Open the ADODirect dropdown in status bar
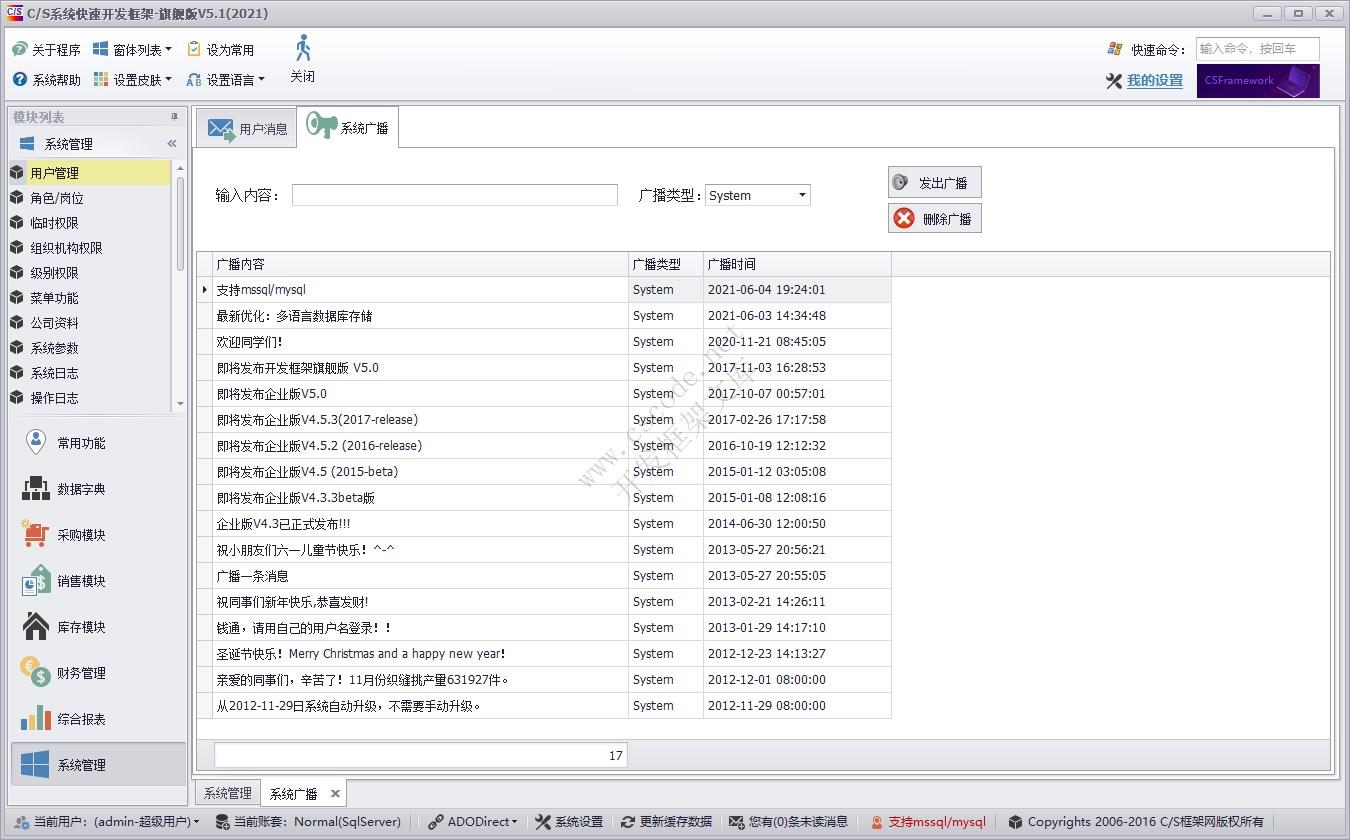The image size is (1350, 840). pos(474,821)
